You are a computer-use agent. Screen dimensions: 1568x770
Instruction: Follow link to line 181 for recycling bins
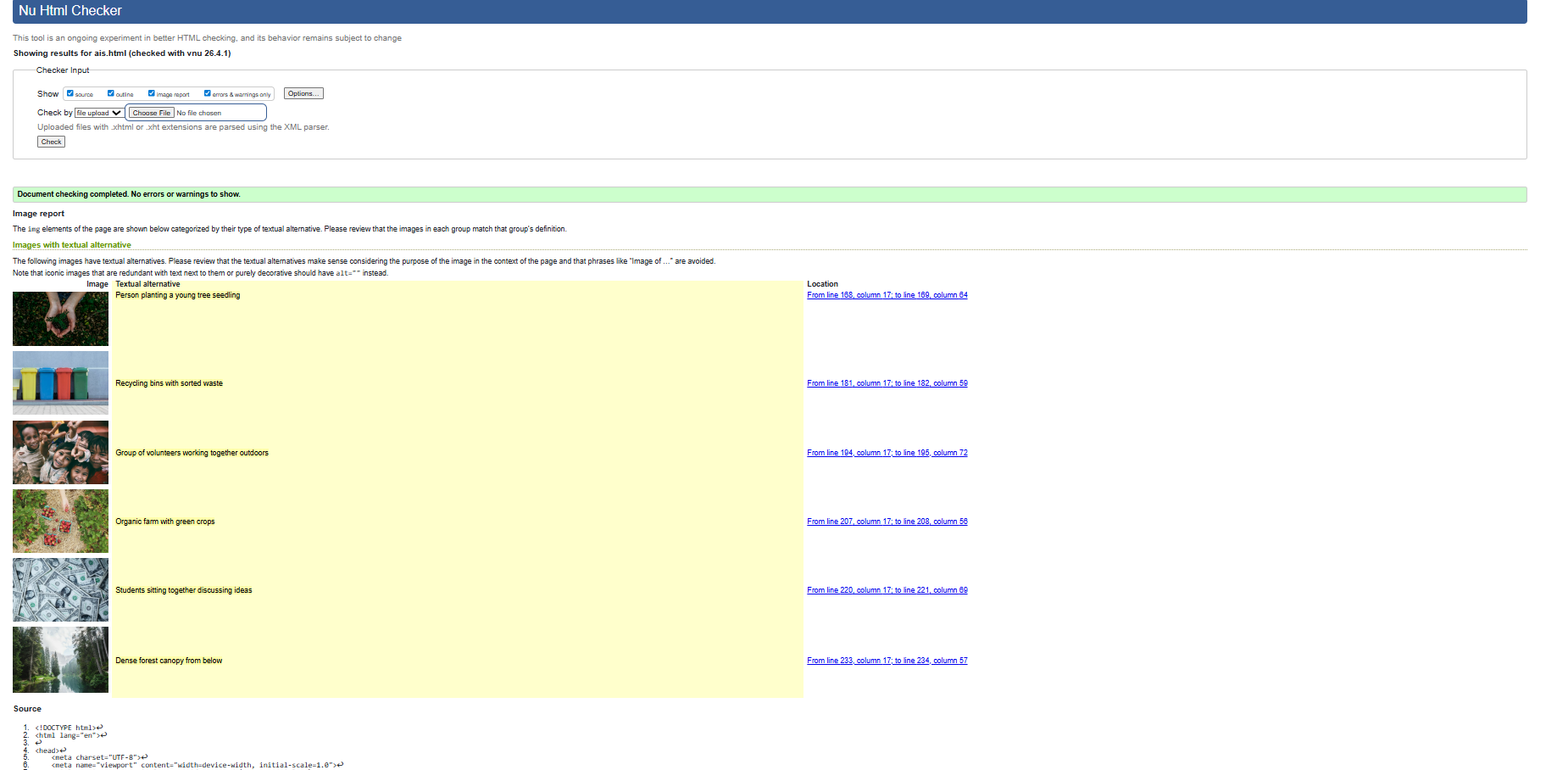887,382
